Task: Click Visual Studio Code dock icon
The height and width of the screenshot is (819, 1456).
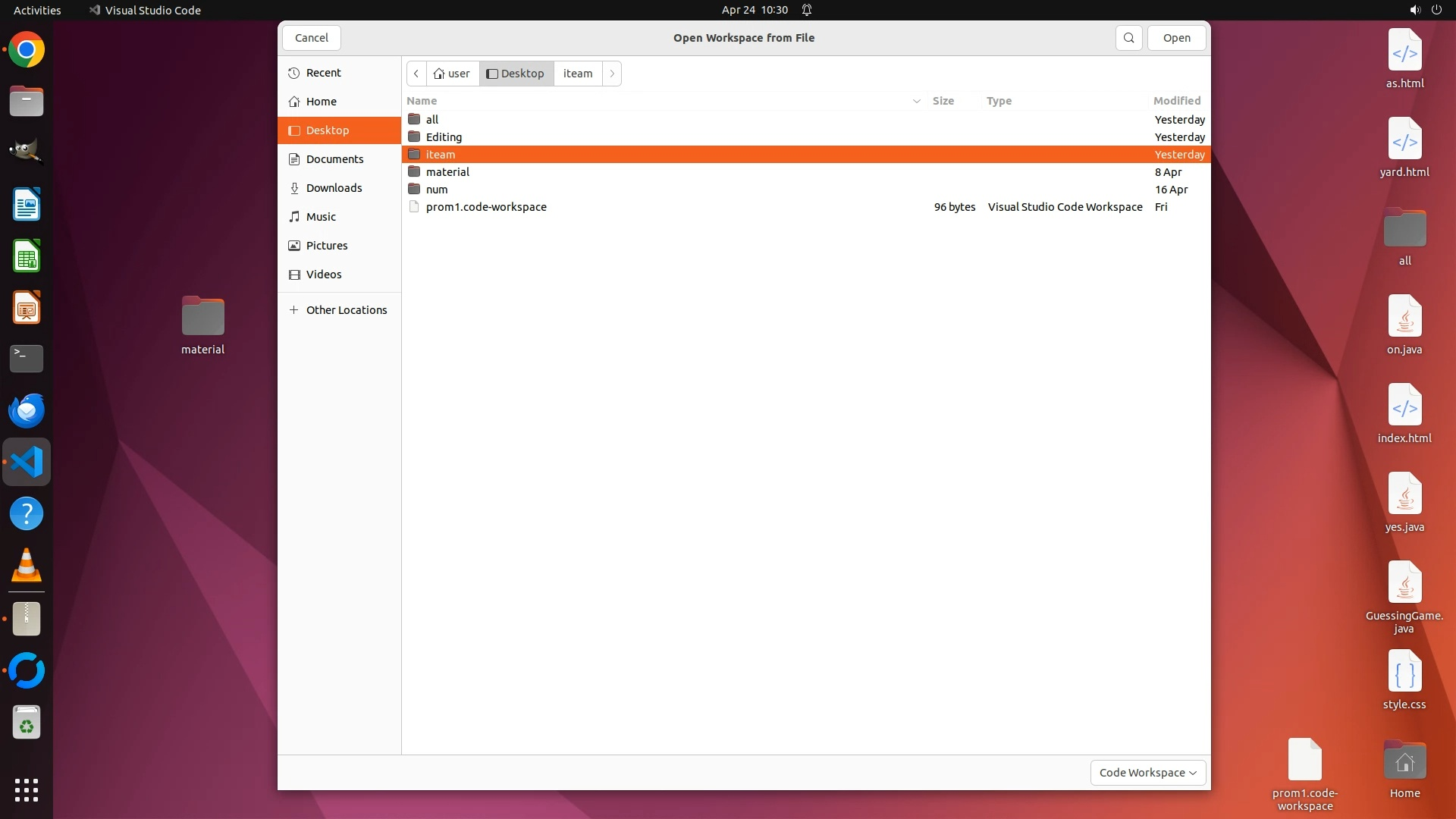Action: [27, 462]
